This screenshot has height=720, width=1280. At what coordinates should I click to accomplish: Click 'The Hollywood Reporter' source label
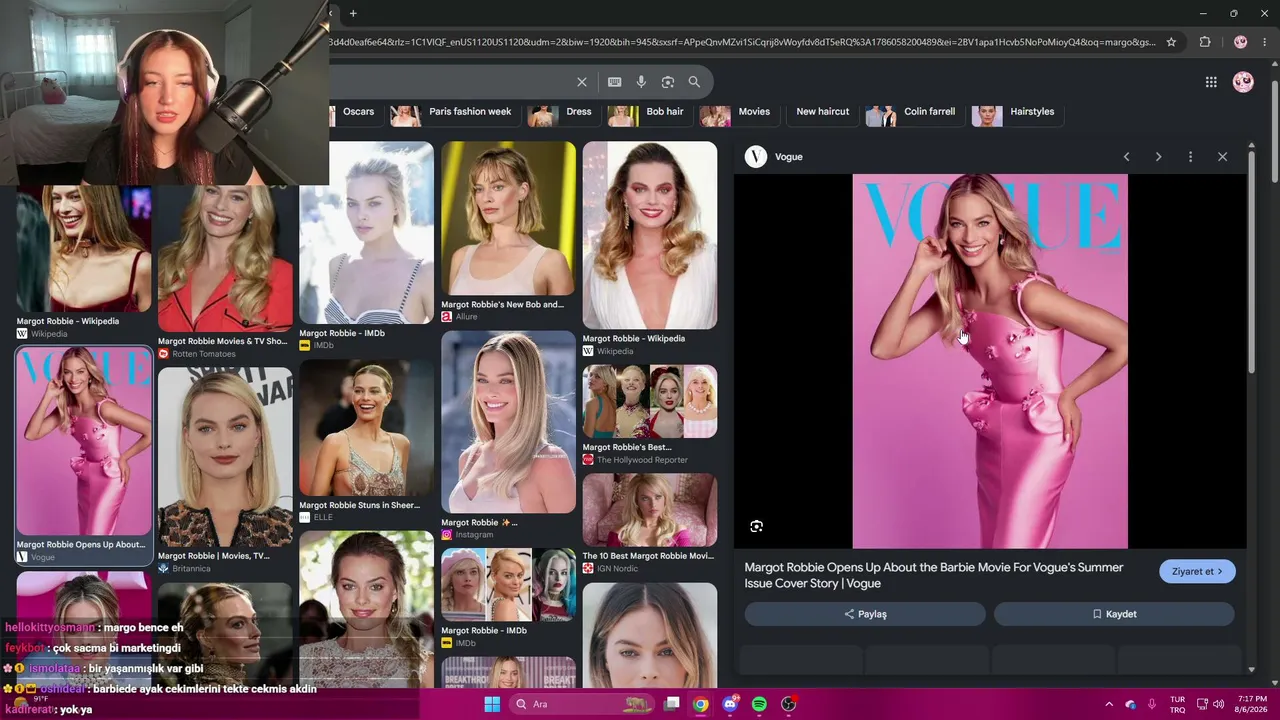[642, 460]
